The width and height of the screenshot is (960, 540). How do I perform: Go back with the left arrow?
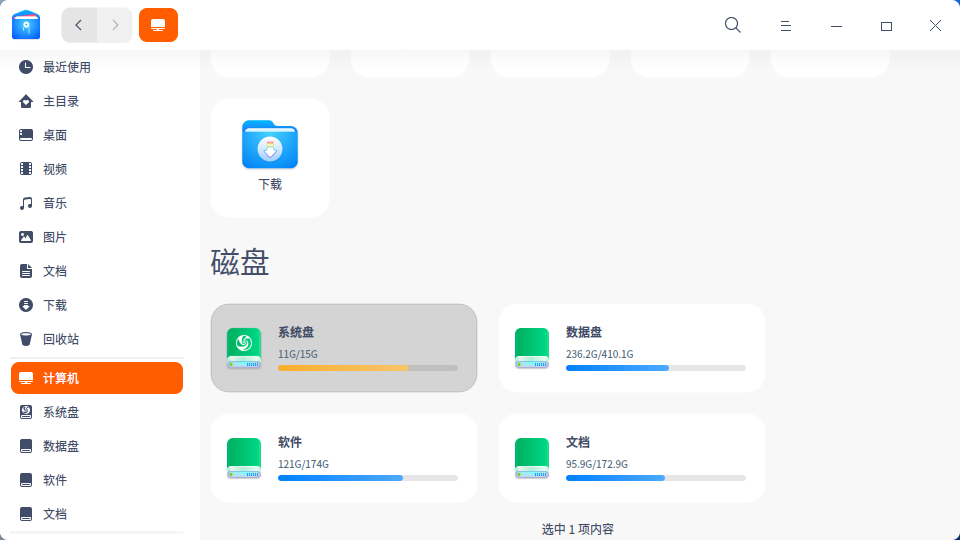[x=79, y=25]
